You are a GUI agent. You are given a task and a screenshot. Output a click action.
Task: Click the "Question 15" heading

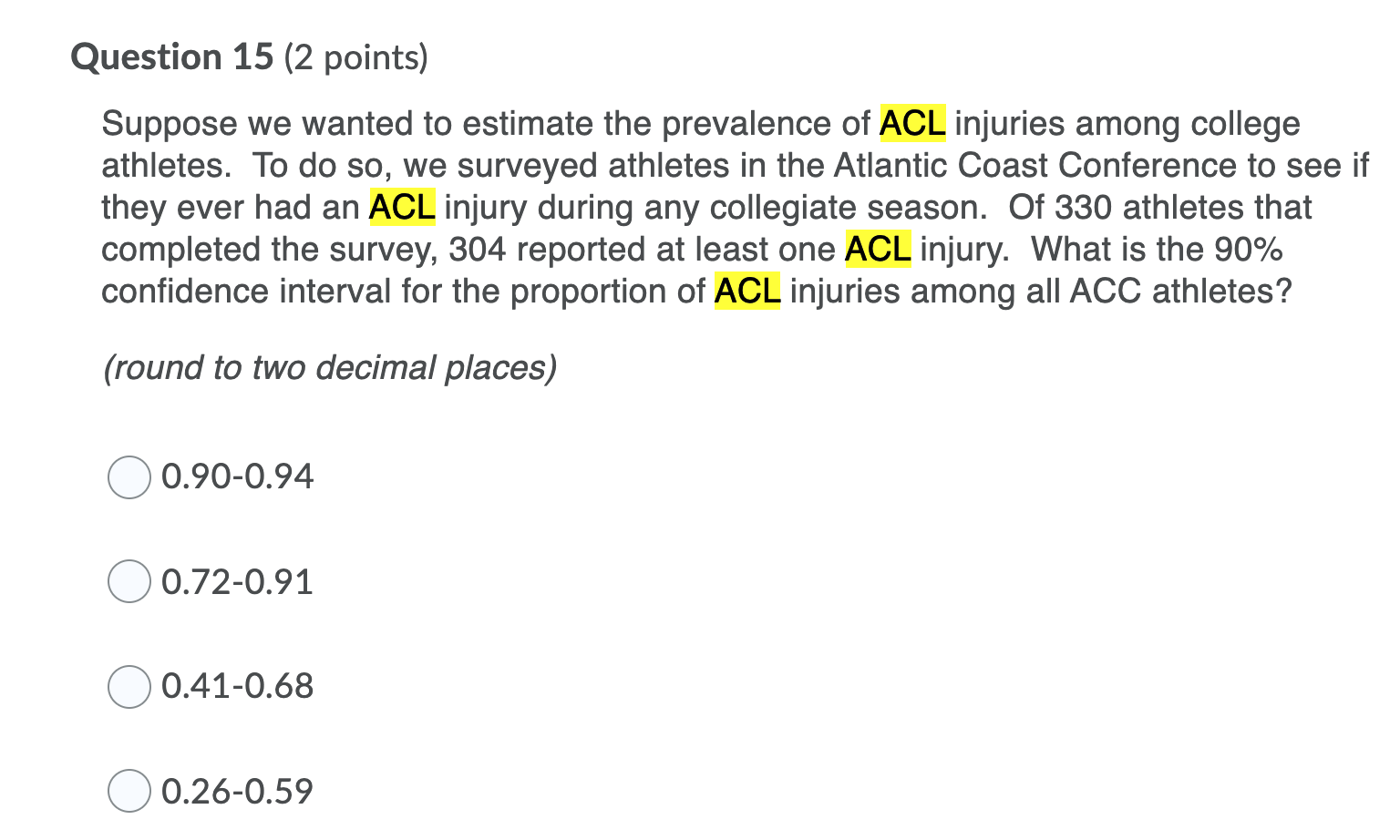pyautogui.click(x=172, y=57)
